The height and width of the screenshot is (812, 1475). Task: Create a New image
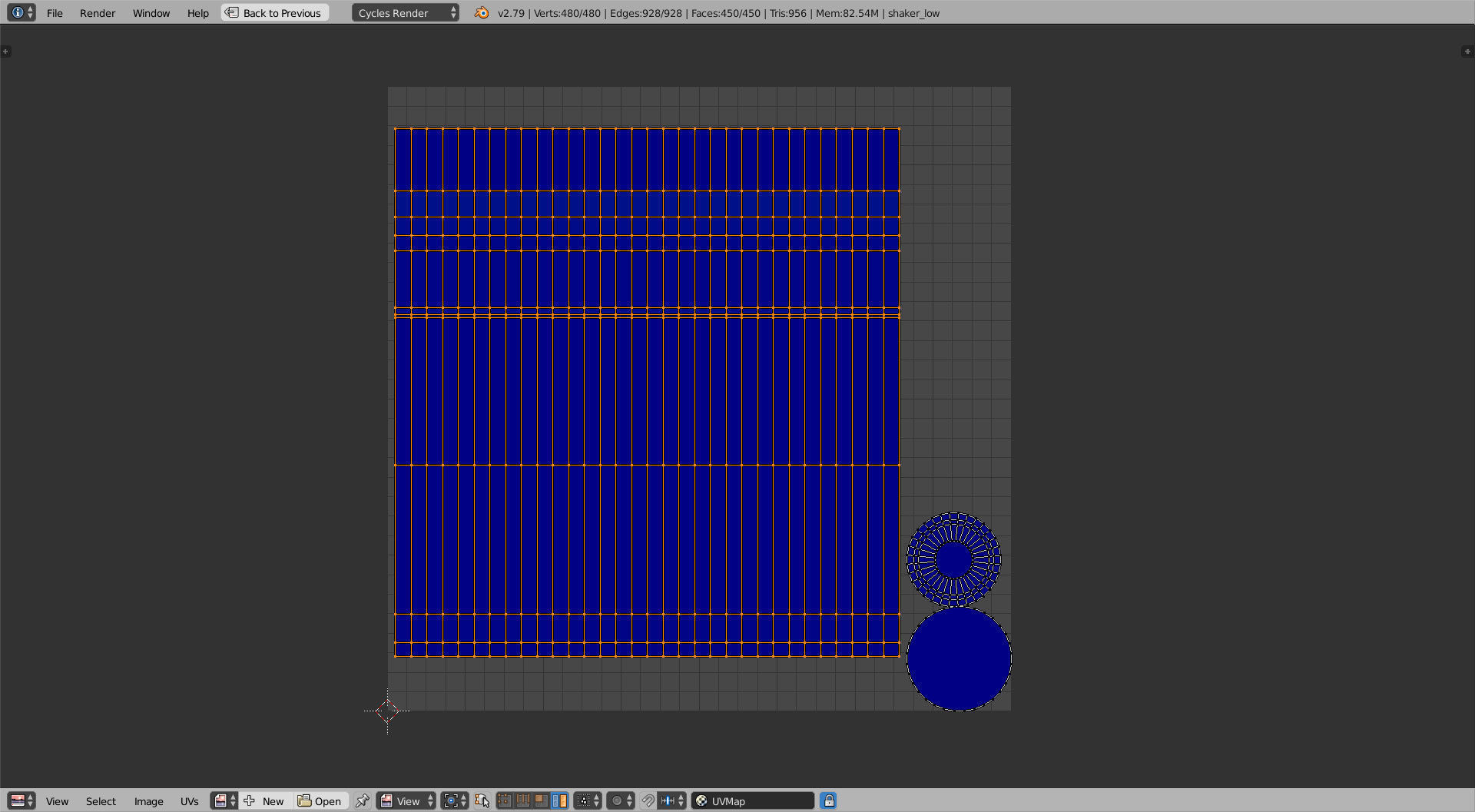tap(265, 800)
